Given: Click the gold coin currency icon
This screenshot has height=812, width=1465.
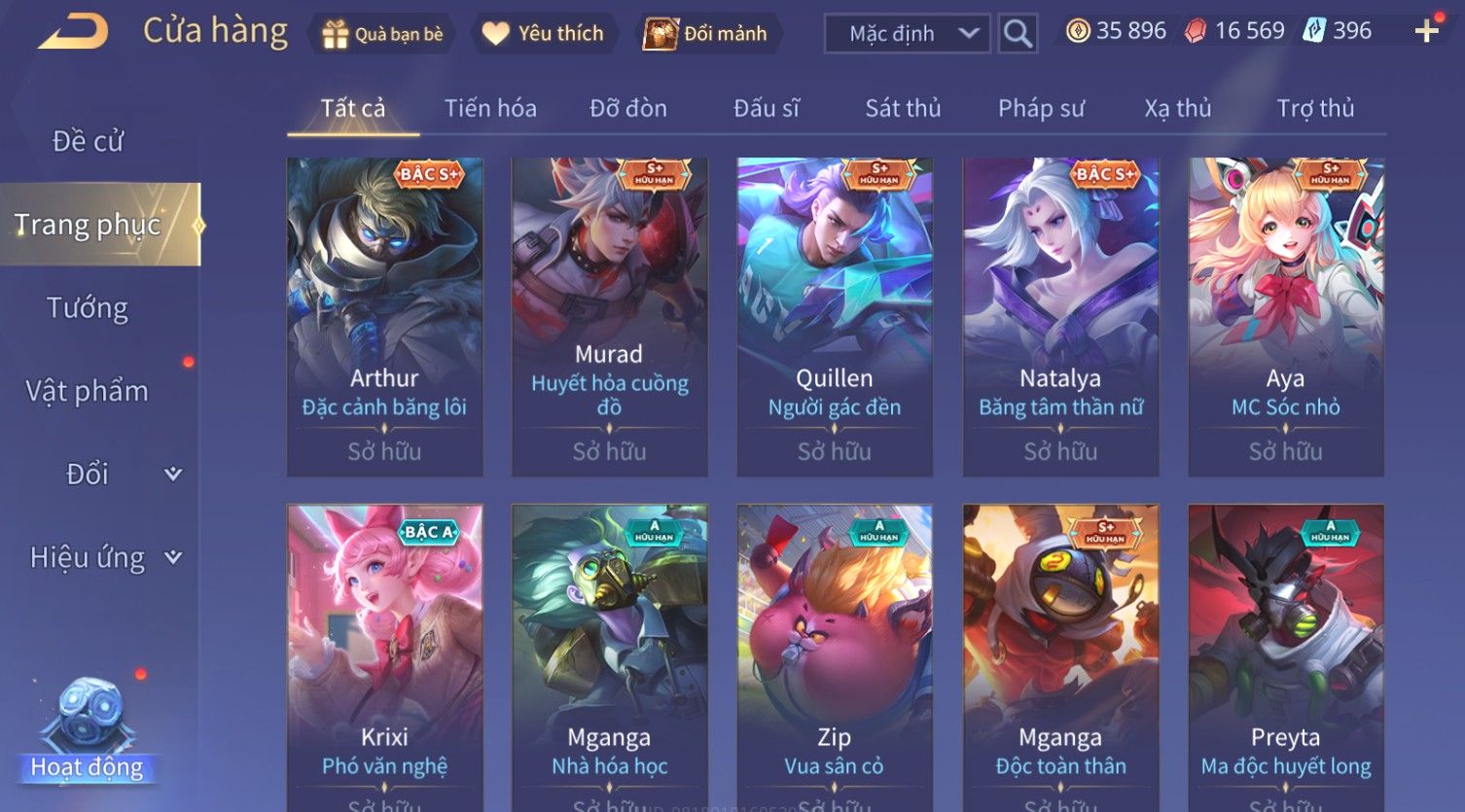Looking at the screenshot, I should point(1078,31).
